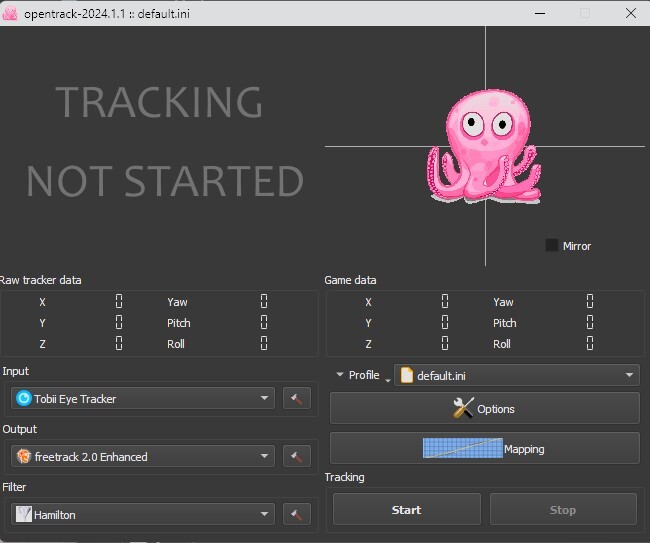Open the Mapping curves window
Screen dimensions: 650x543
click(485, 448)
